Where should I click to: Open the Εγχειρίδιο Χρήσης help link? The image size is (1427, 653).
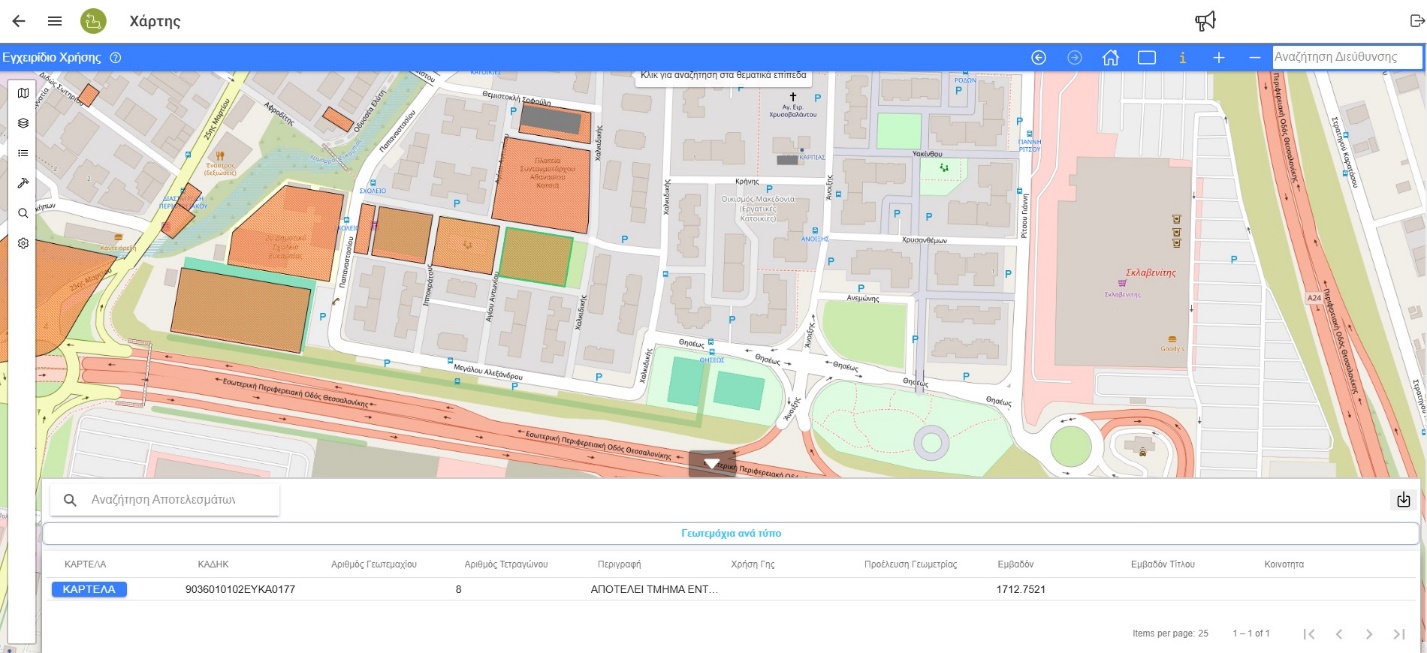[52, 57]
